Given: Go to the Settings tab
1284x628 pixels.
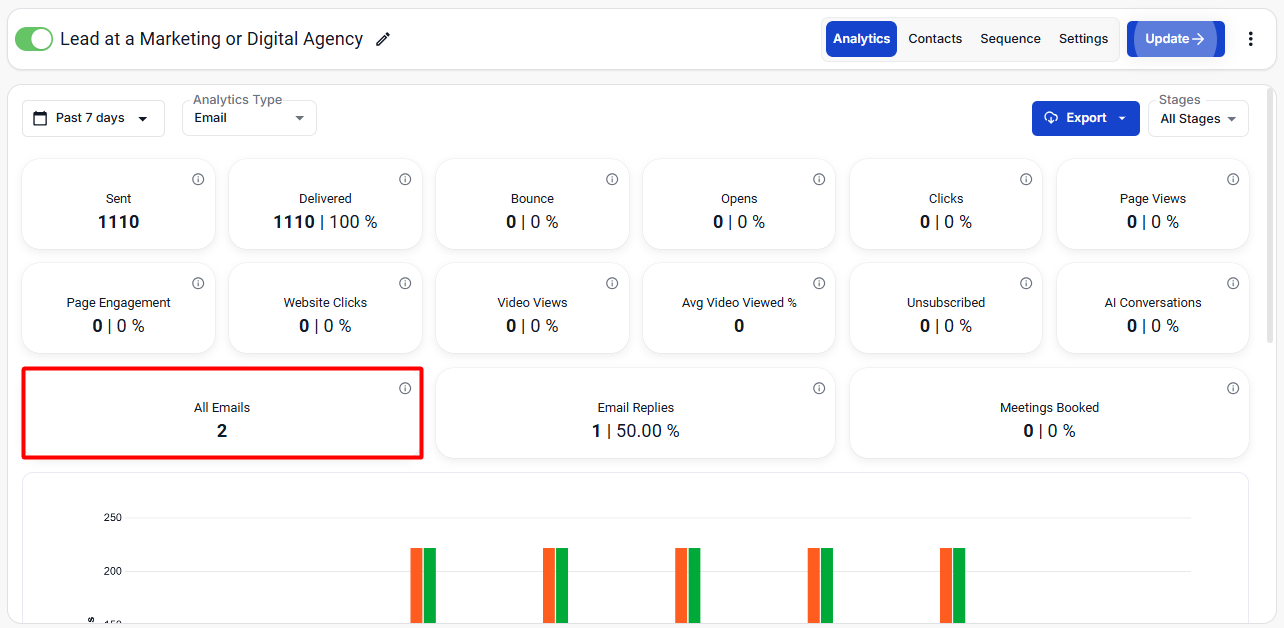Looking at the screenshot, I should tap(1083, 39).
